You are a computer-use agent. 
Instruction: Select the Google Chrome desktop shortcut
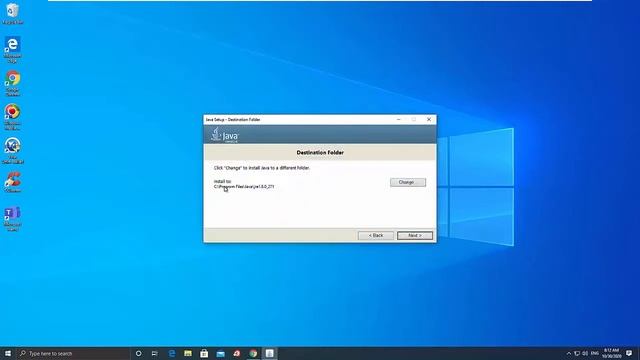point(12,83)
